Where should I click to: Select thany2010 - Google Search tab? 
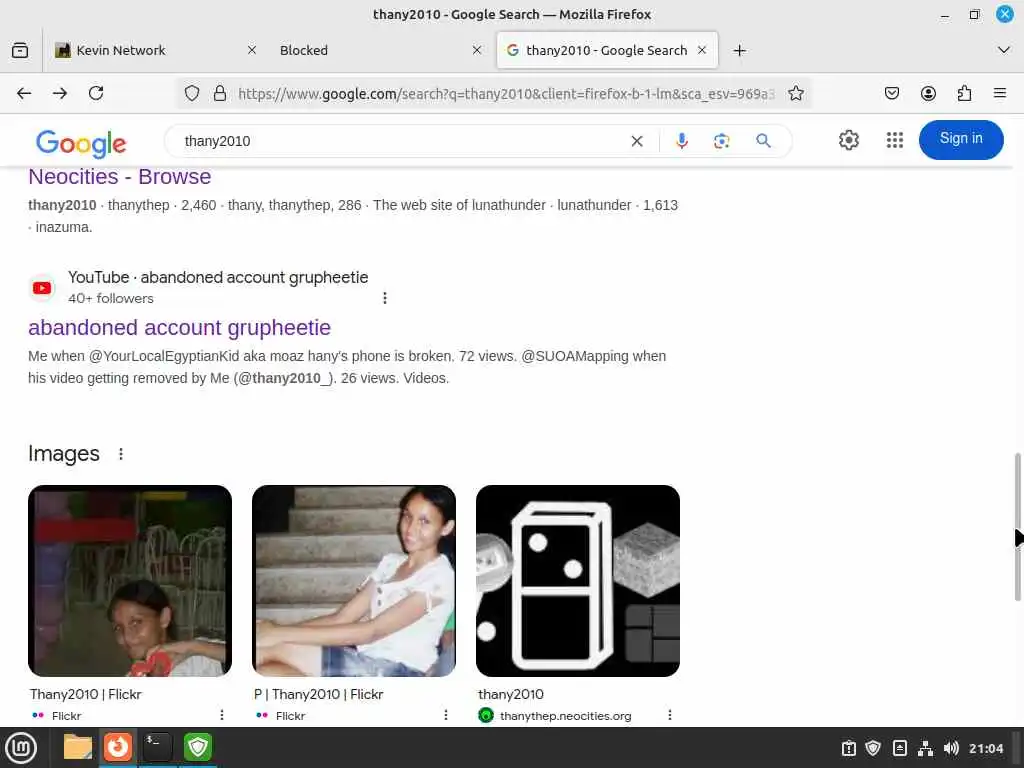[606, 50]
